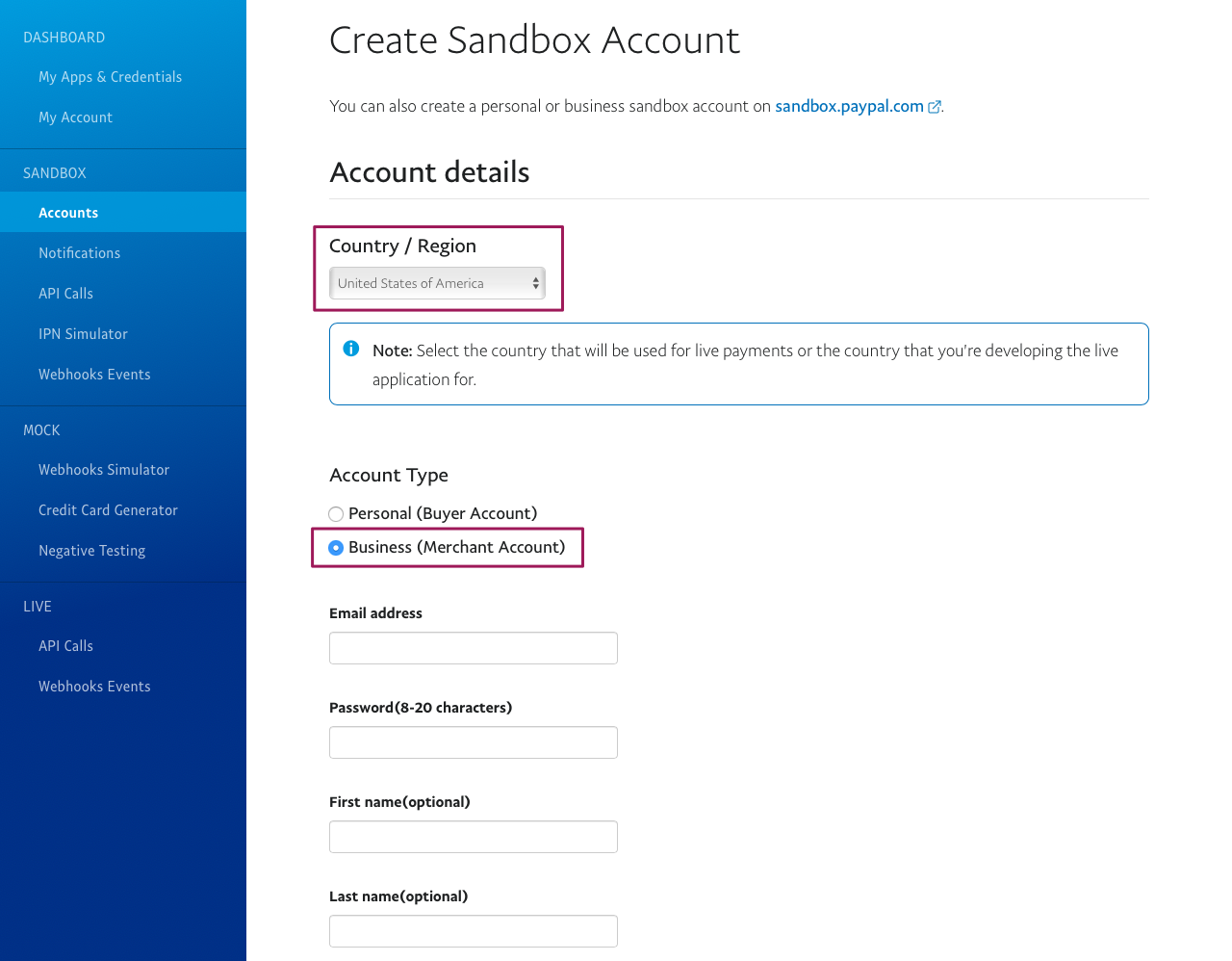This screenshot has width=1232, height=961.
Task: Focus the Last name field
Action: click(x=474, y=931)
